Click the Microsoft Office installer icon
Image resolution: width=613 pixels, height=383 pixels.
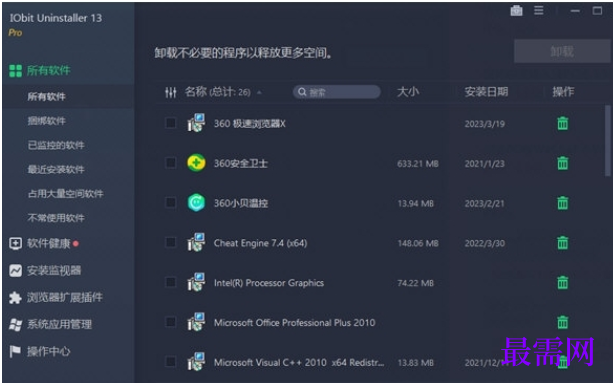click(x=196, y=322)
